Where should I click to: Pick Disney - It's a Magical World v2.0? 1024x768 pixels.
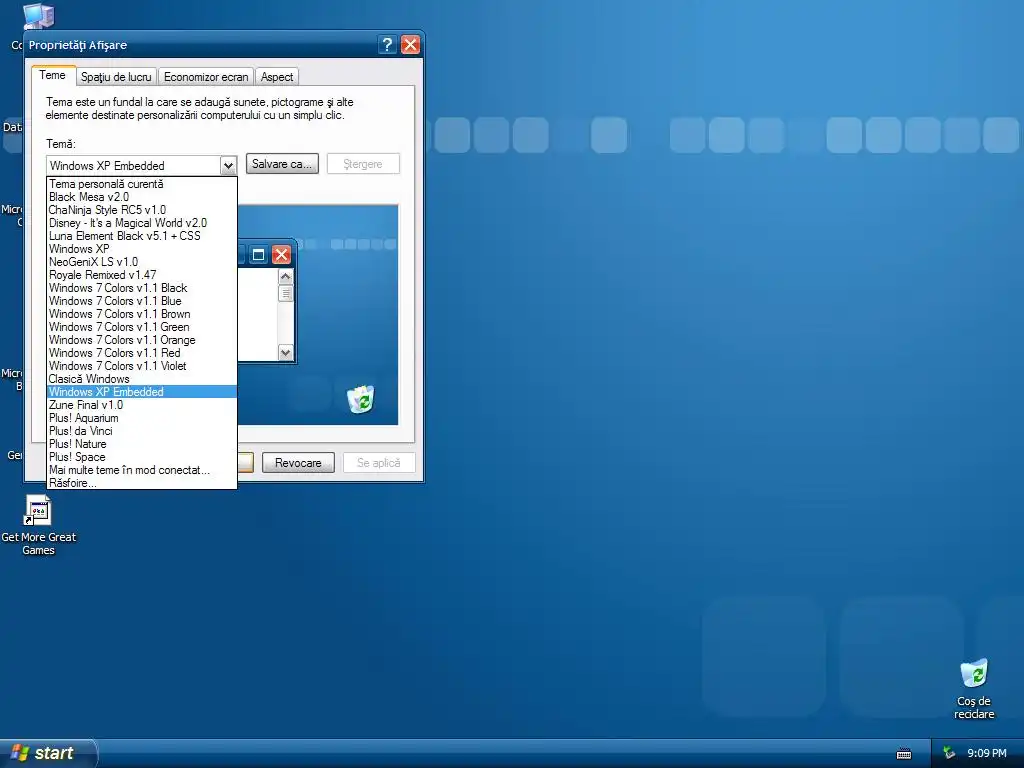click(x=142, y=223)
